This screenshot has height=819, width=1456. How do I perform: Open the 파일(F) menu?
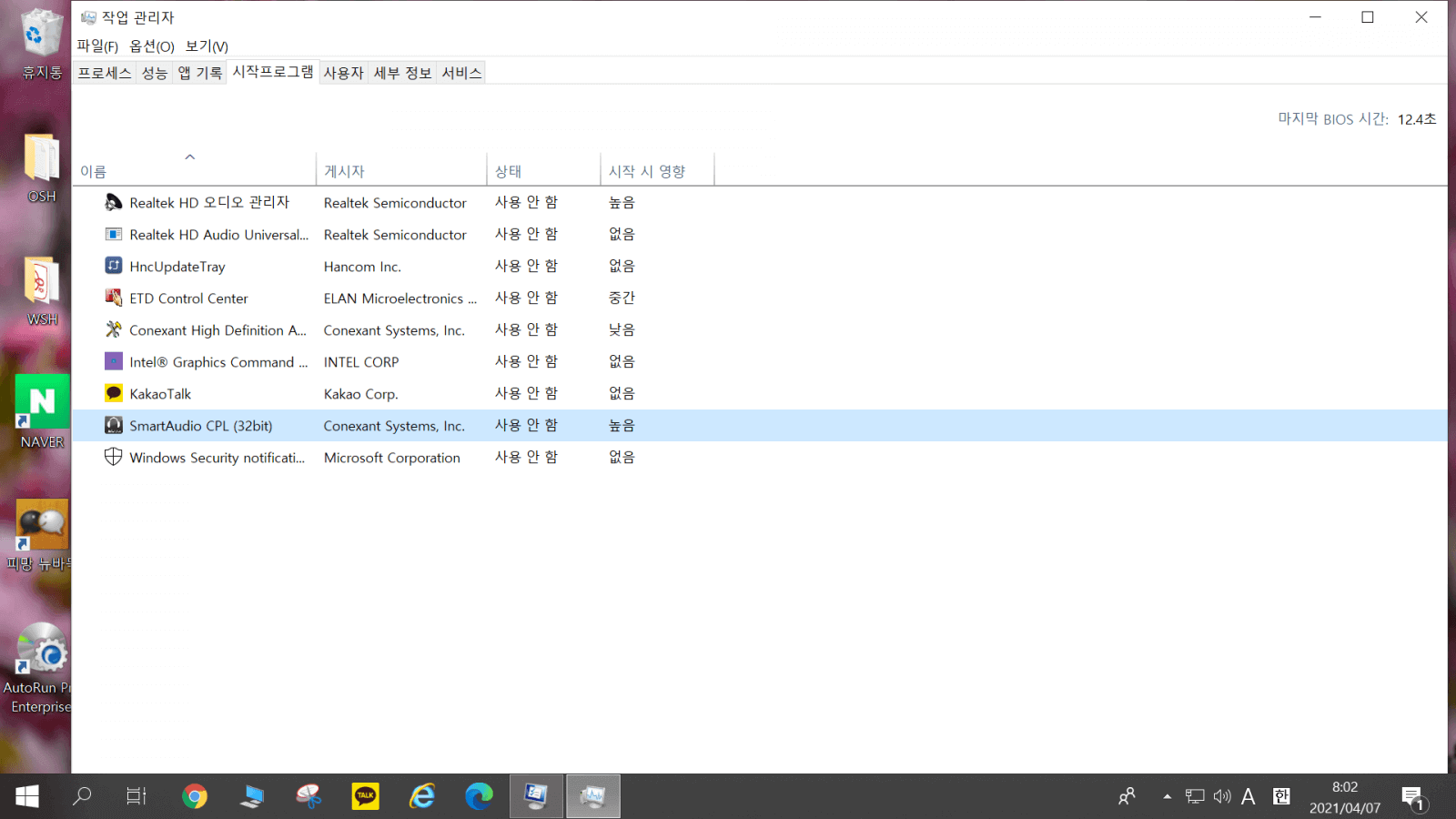pos(97,45)
